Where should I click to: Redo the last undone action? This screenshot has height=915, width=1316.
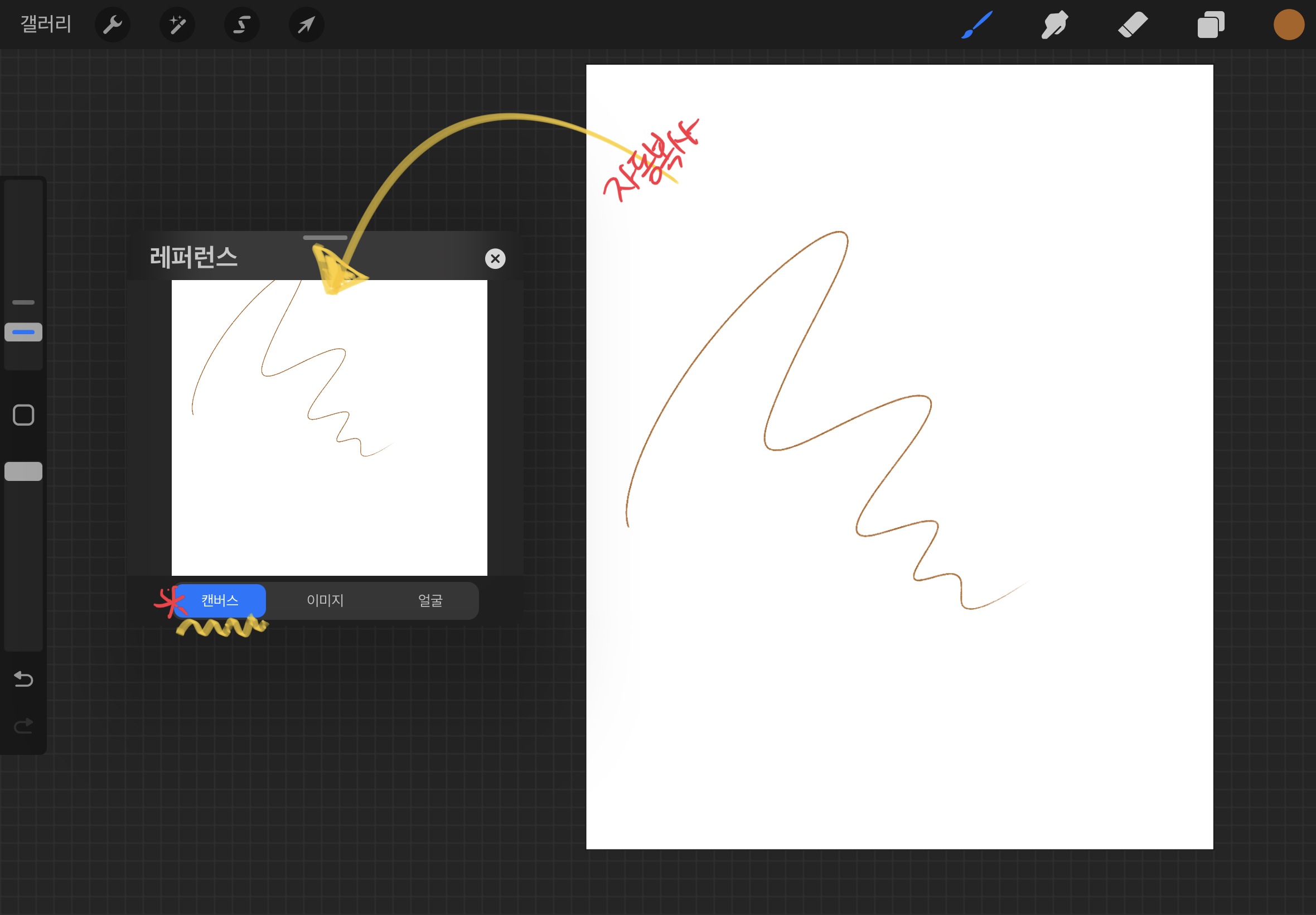click(23, 726)
